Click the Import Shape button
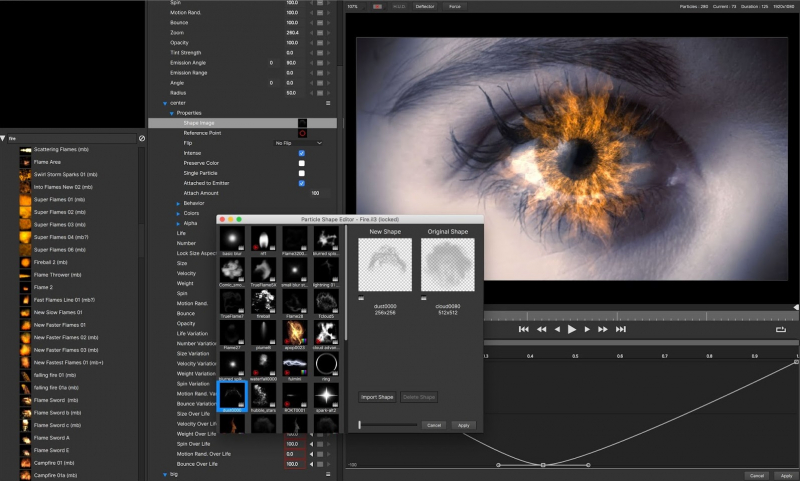 point(378,397)
